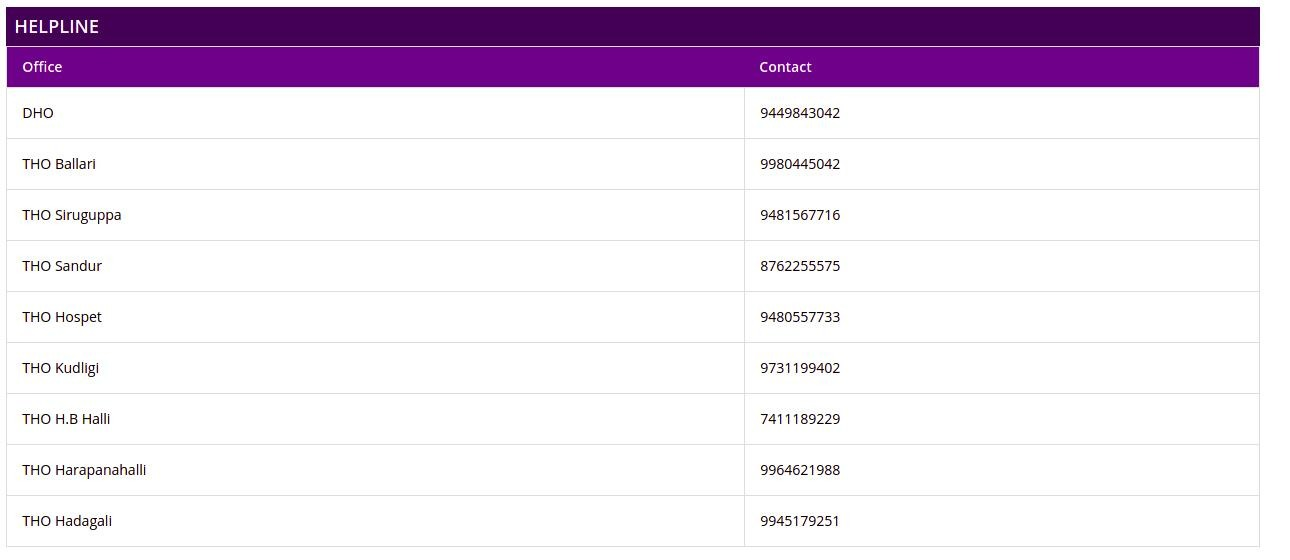Click phone number 9731199402
1290x560 pixels.
click(x=800, y=368)
